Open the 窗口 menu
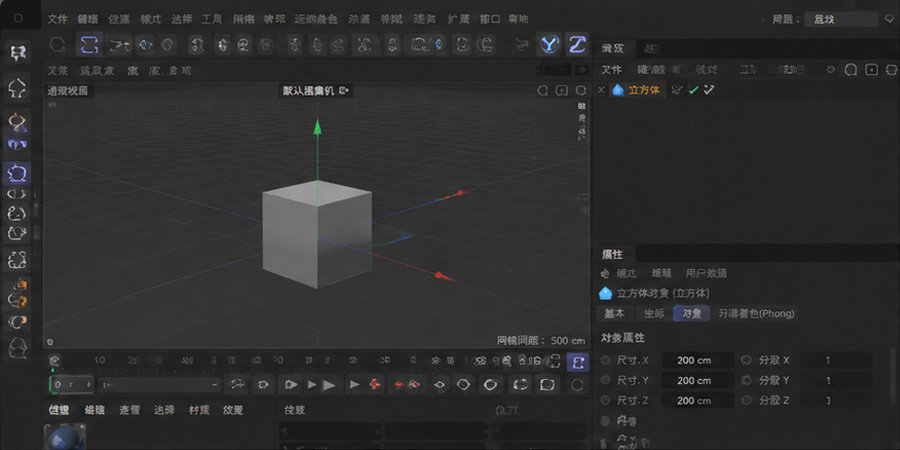This screenshot has height=450, width=900. coord(490,19)
